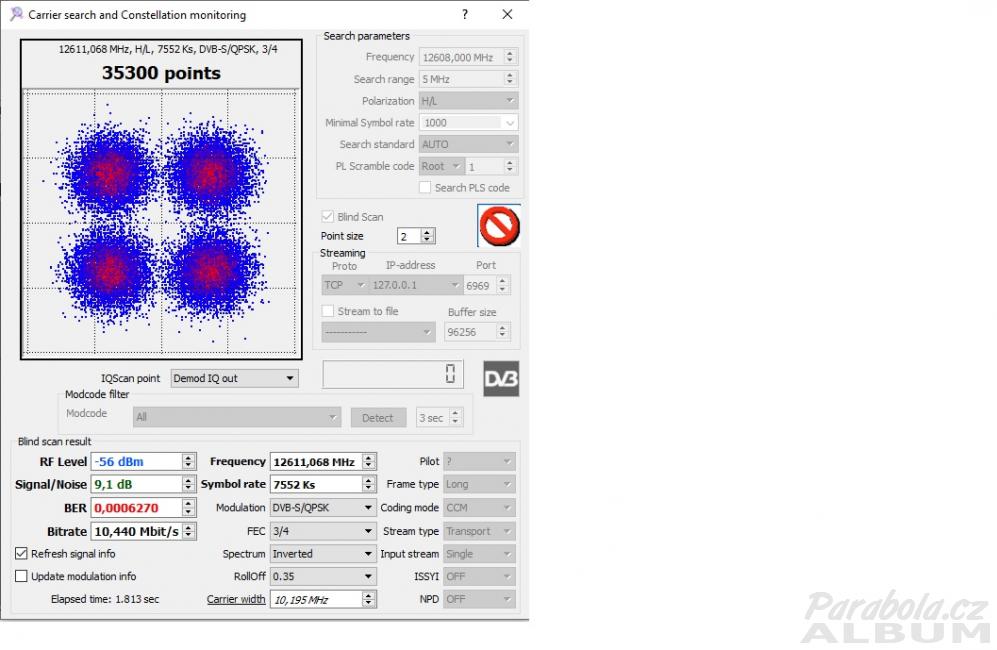Open the IQScan point dropdown
Image resolution: width=997 pixels, height=650 pixels.
click(x=234, y=378)
